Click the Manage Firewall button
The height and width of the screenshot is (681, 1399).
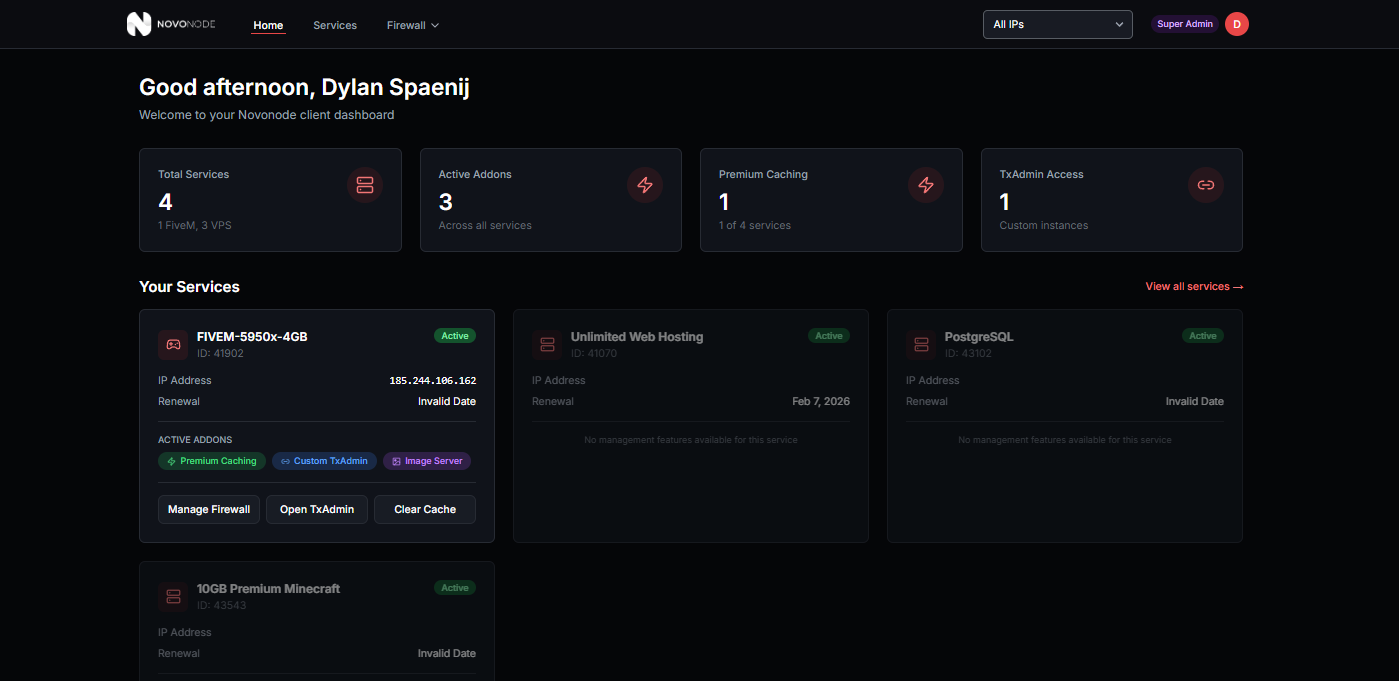coord(209,509)
